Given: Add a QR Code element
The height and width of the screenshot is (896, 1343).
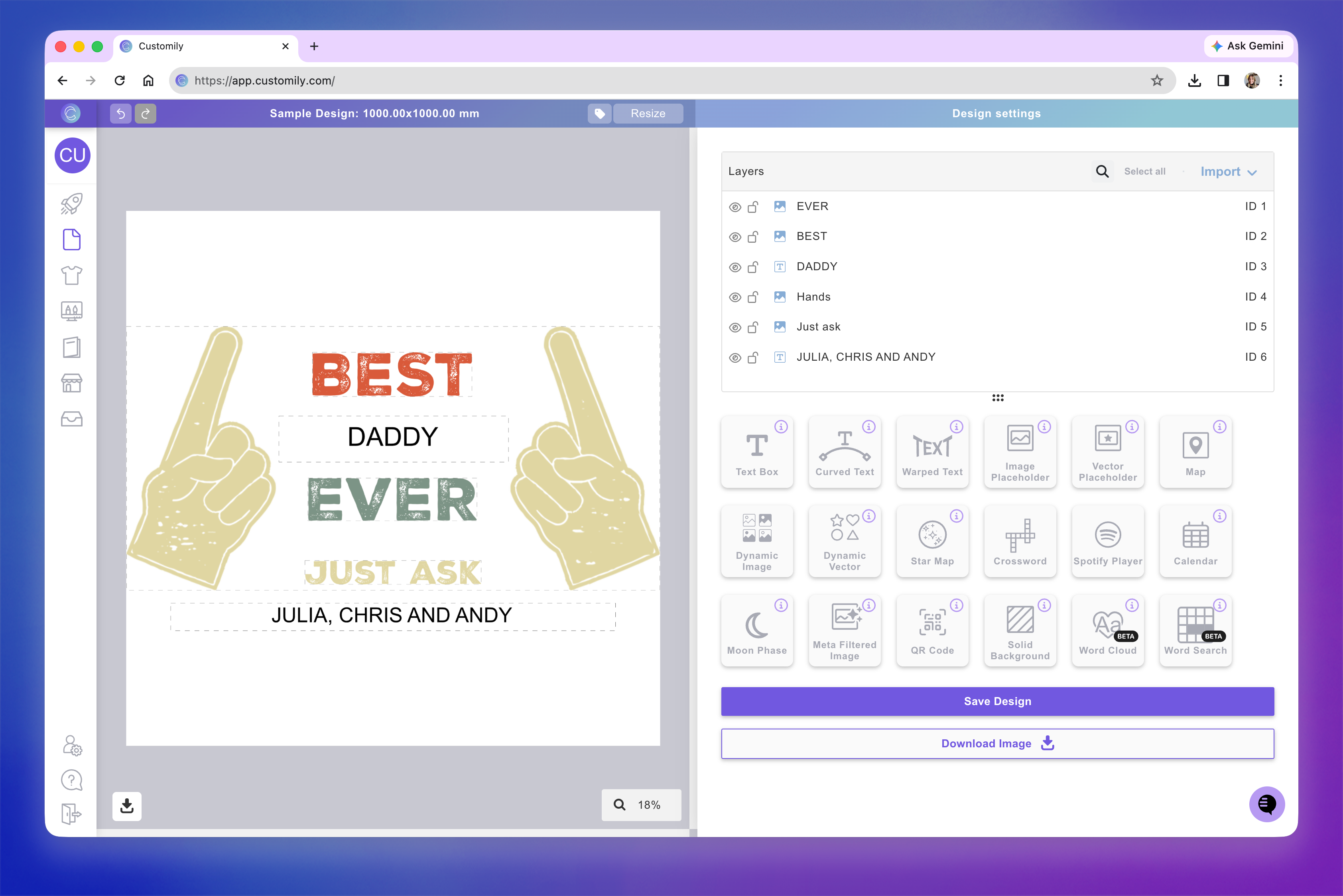Looking at the screenshot, I should click(932, 630).
